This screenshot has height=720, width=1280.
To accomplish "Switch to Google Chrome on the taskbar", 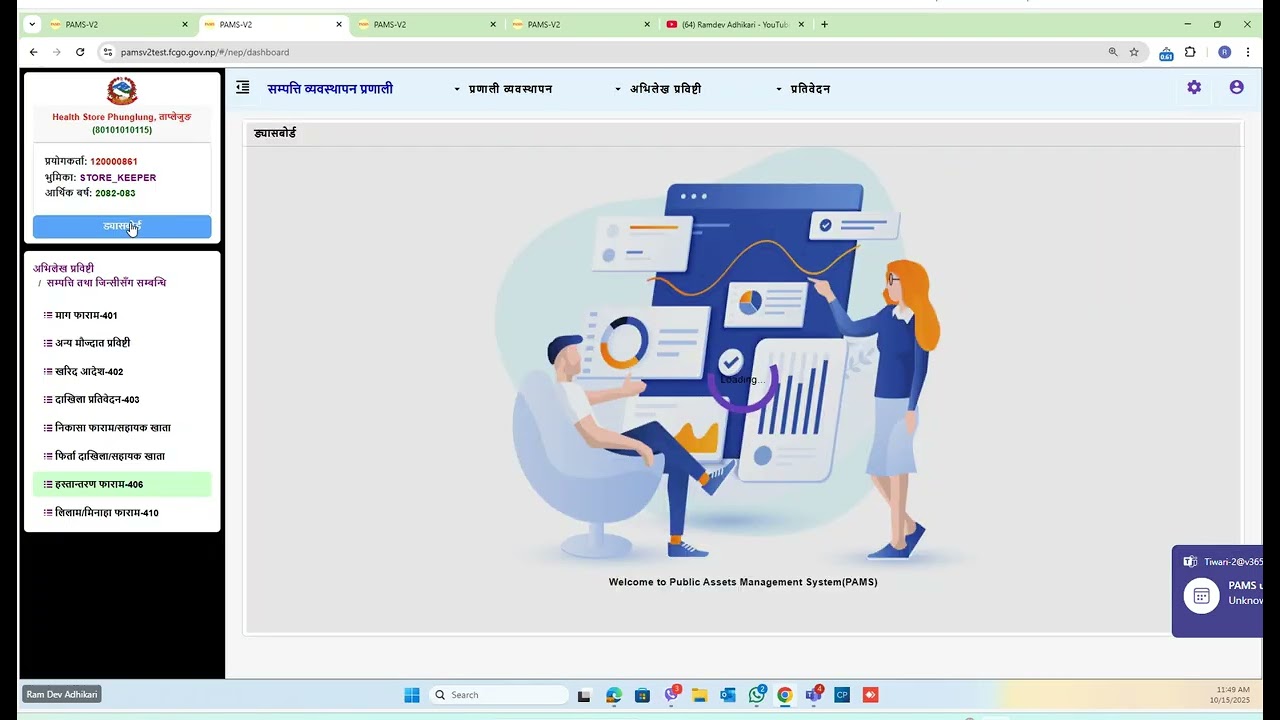I will (785, 695).
